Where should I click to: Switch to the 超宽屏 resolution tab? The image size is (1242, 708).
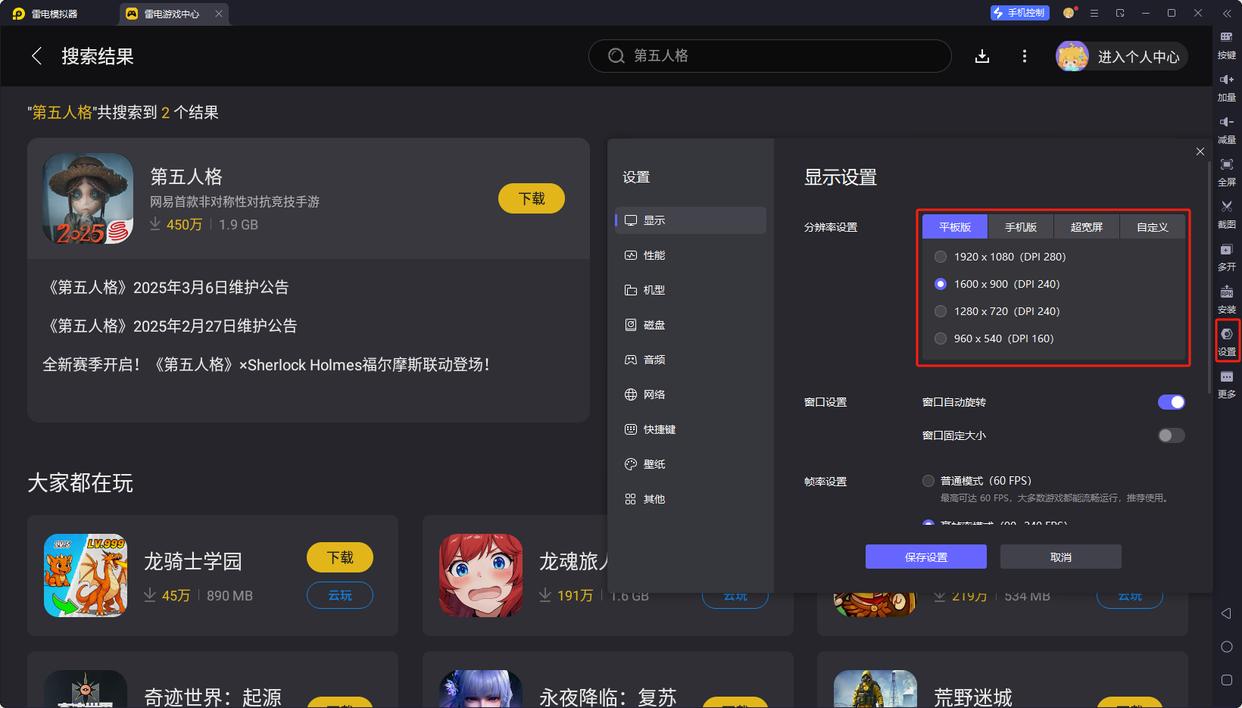tap(1087, 227)
